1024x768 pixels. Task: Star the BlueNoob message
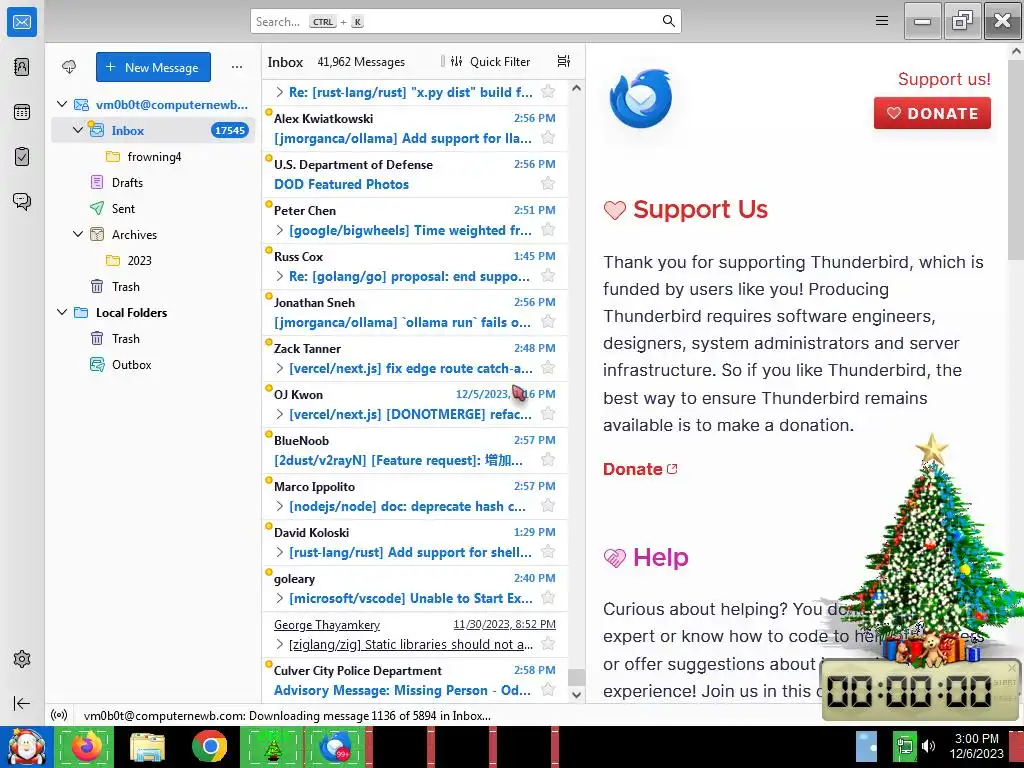tap(548, 460)
